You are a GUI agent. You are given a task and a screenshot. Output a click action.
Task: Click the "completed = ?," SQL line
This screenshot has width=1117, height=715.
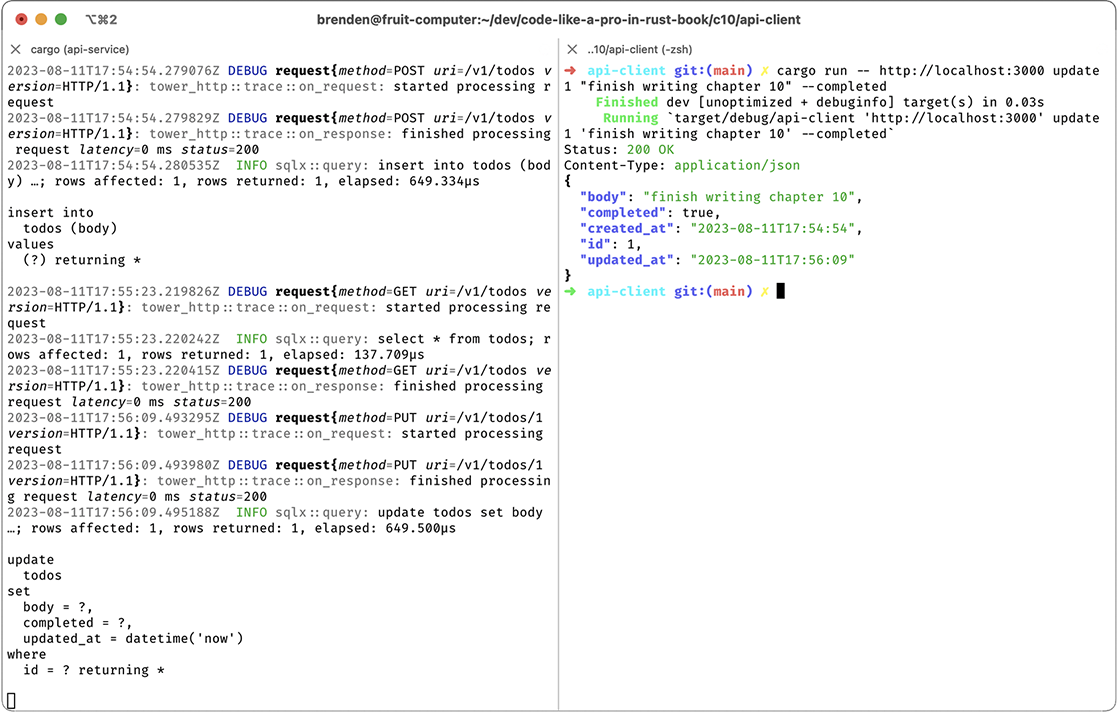click(78, 622)
